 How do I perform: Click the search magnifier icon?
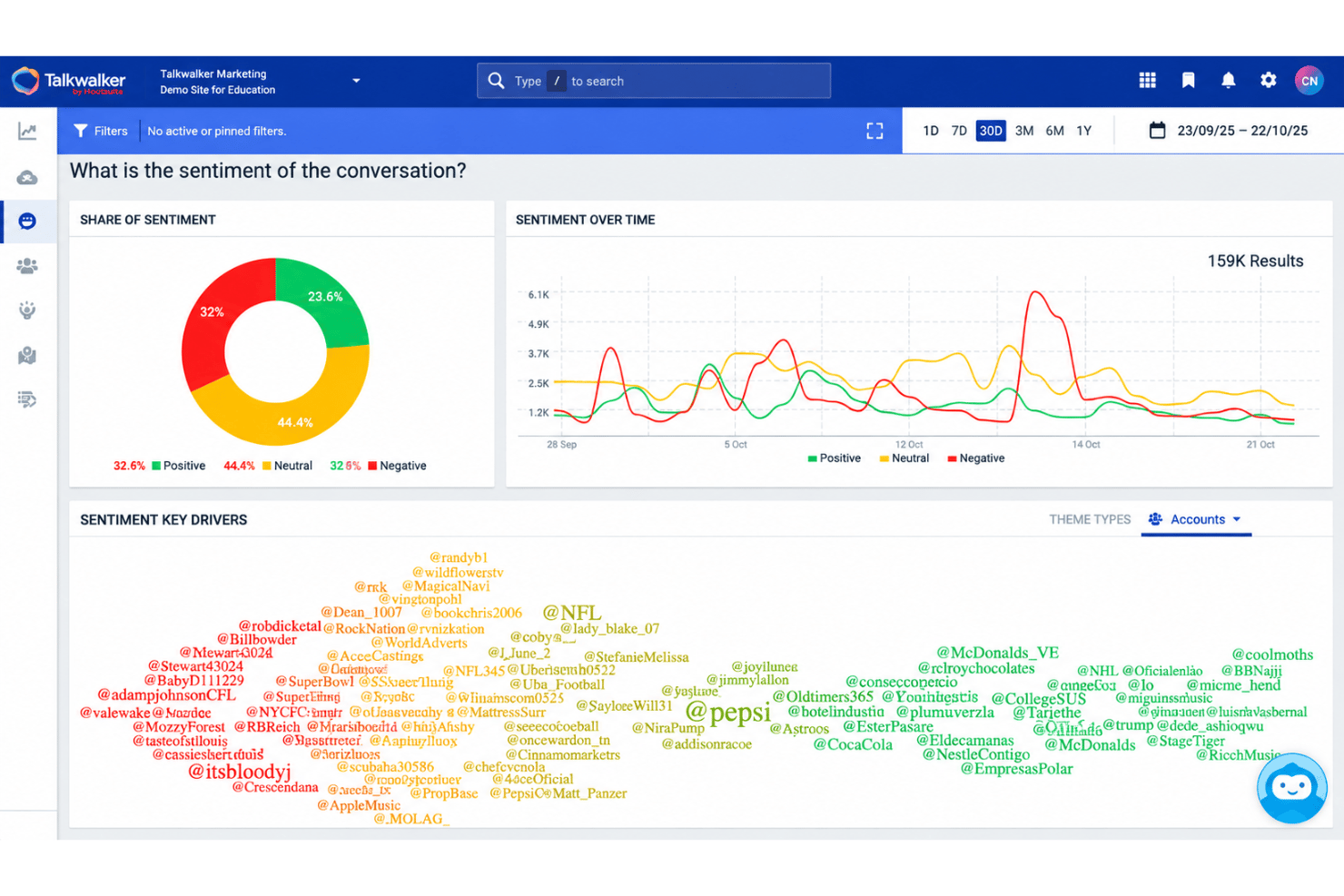click(496, 81)
